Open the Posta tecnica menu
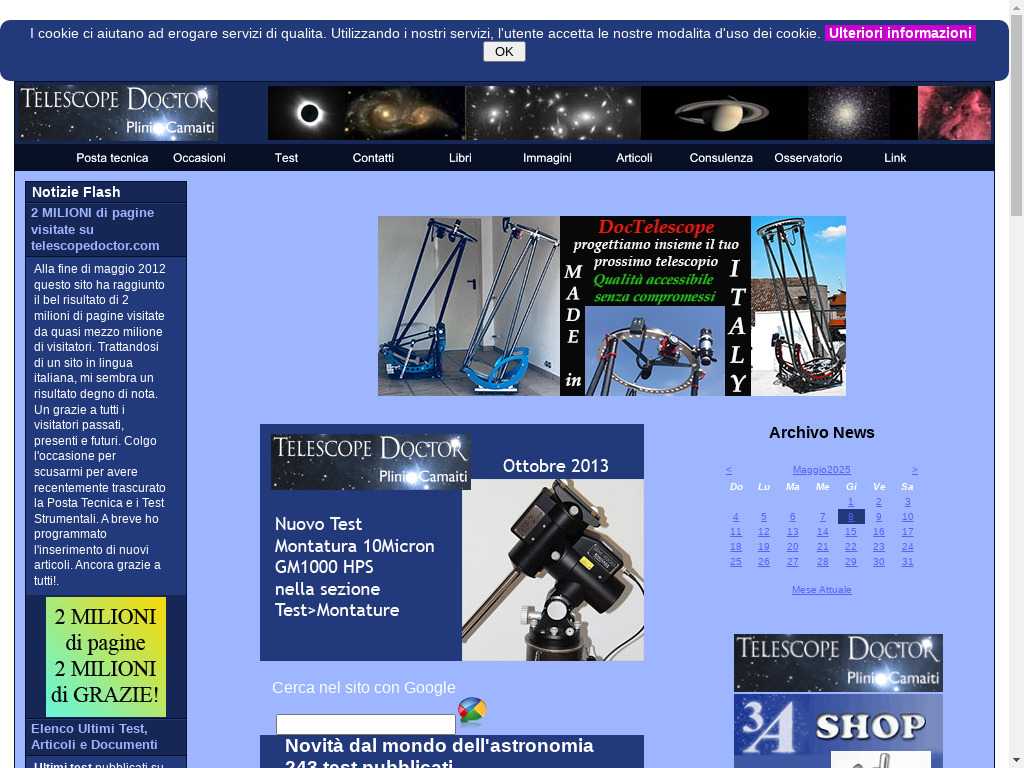This screenshot has width=1024, height=768. pyautogui.click(x=112, y=158)
